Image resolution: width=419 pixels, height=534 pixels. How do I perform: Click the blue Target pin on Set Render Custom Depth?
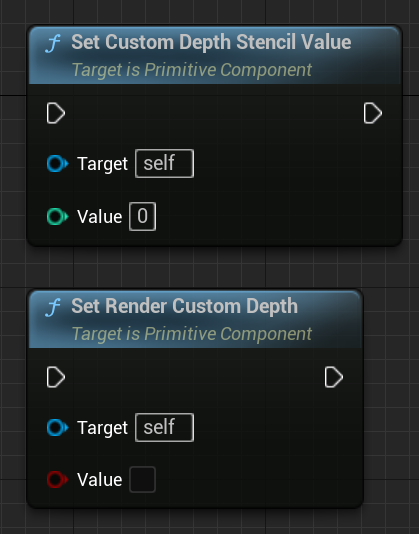(57, 427)
